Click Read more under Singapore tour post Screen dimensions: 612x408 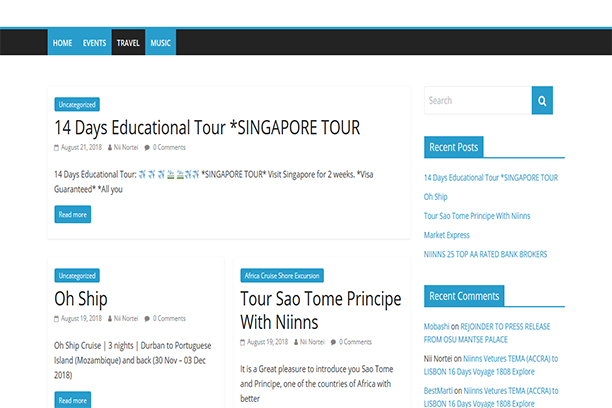(x=72, y=214)
